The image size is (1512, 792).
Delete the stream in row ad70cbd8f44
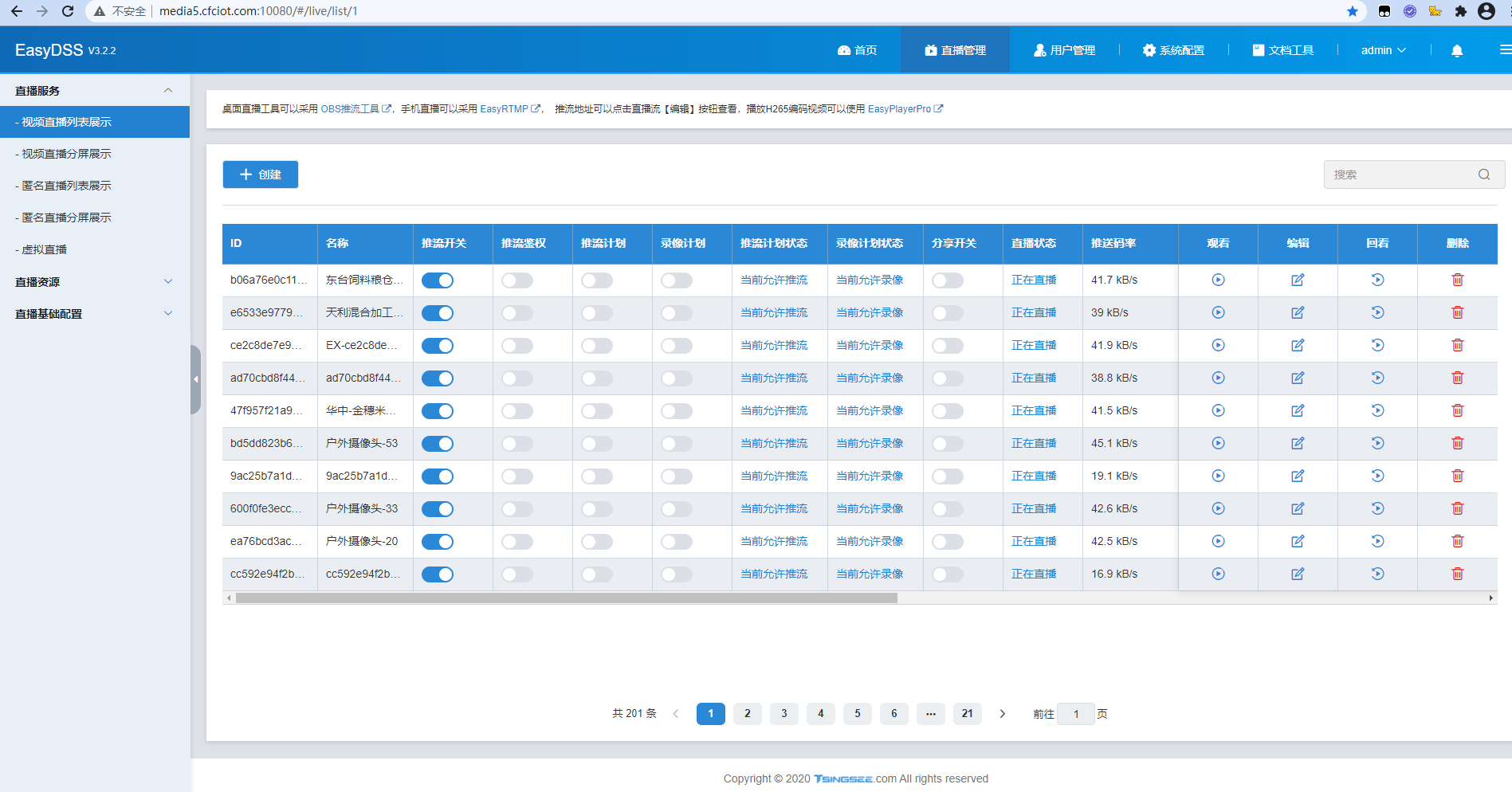click(1457, 378)
